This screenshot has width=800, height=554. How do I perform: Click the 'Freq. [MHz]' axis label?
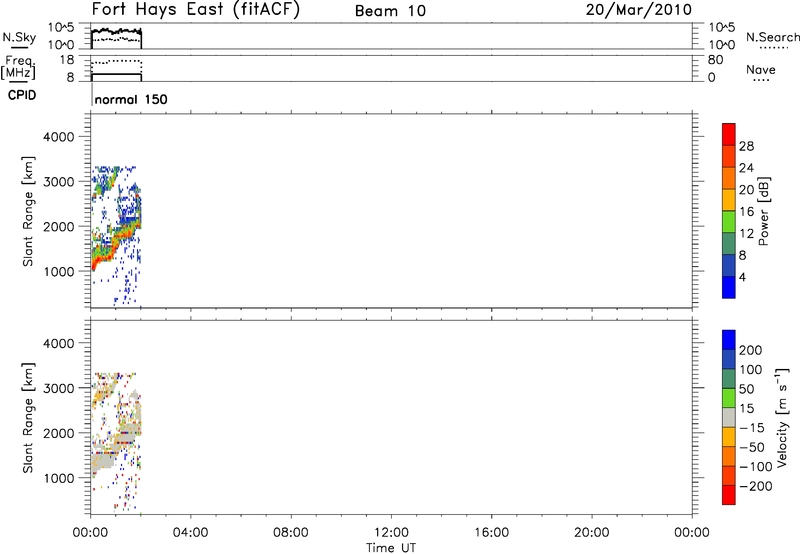(19, 67)
